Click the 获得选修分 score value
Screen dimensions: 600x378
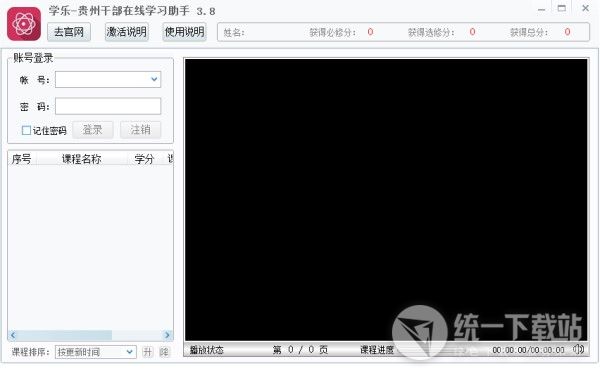pyautogui.click(x=472, y=32)
